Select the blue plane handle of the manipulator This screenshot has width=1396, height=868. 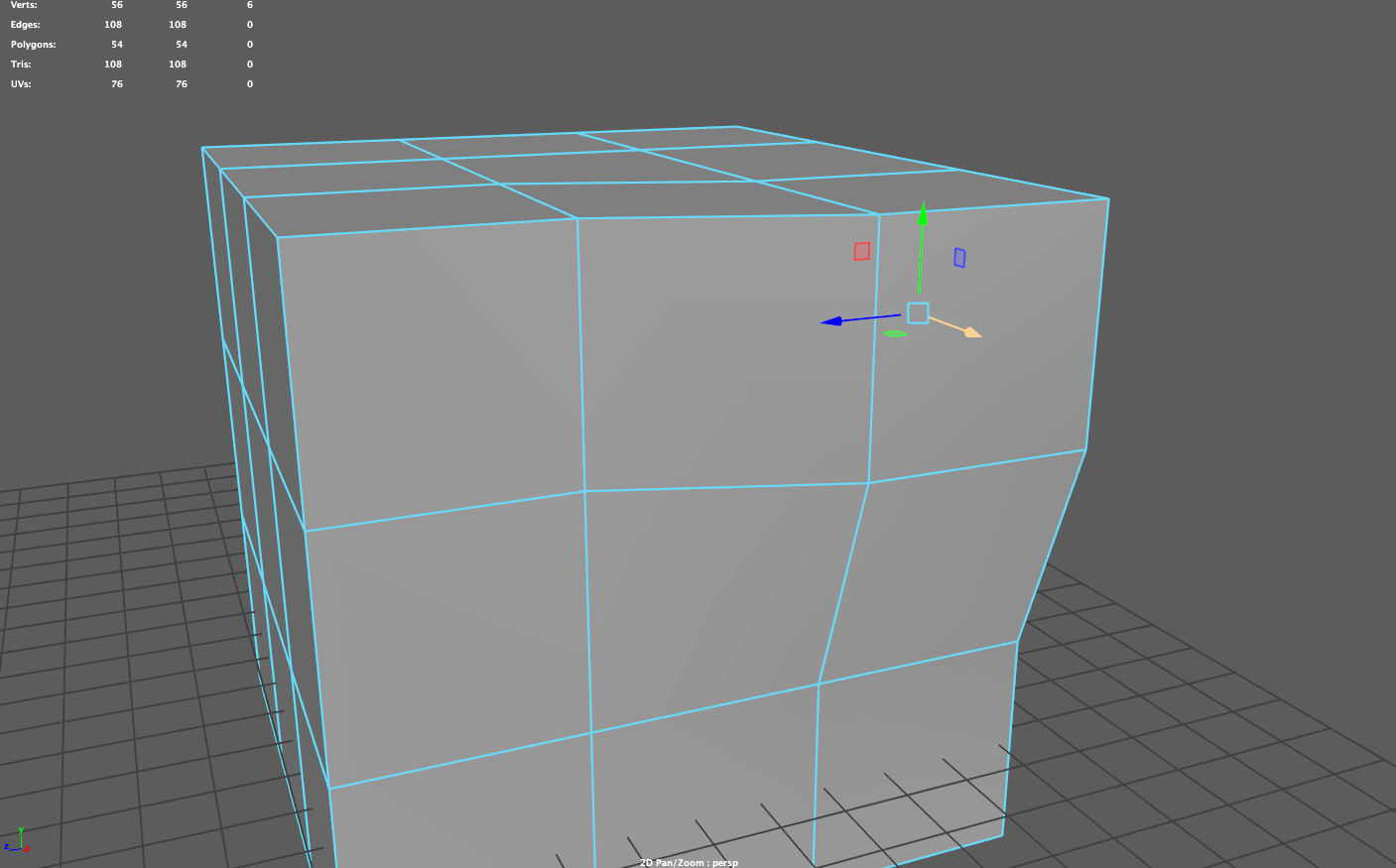tap(958, 257)
